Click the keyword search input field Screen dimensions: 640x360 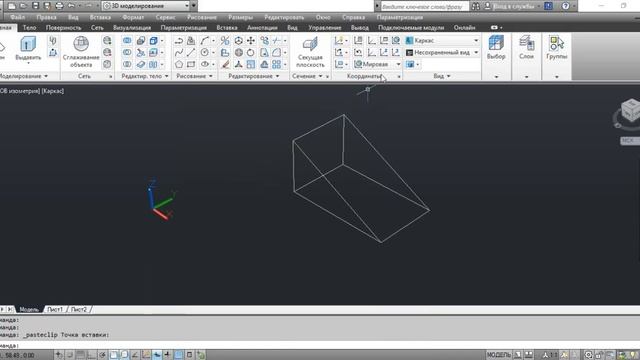424,6
